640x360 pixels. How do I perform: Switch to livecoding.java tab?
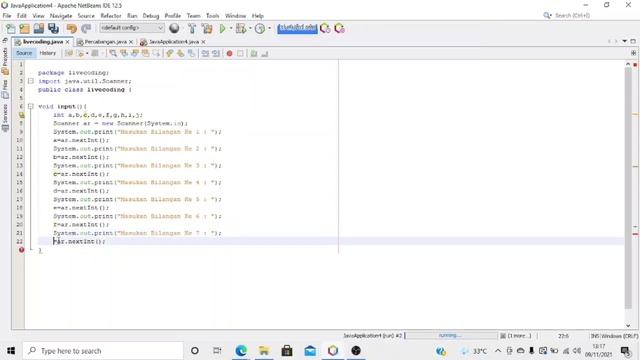pos(42,42)
